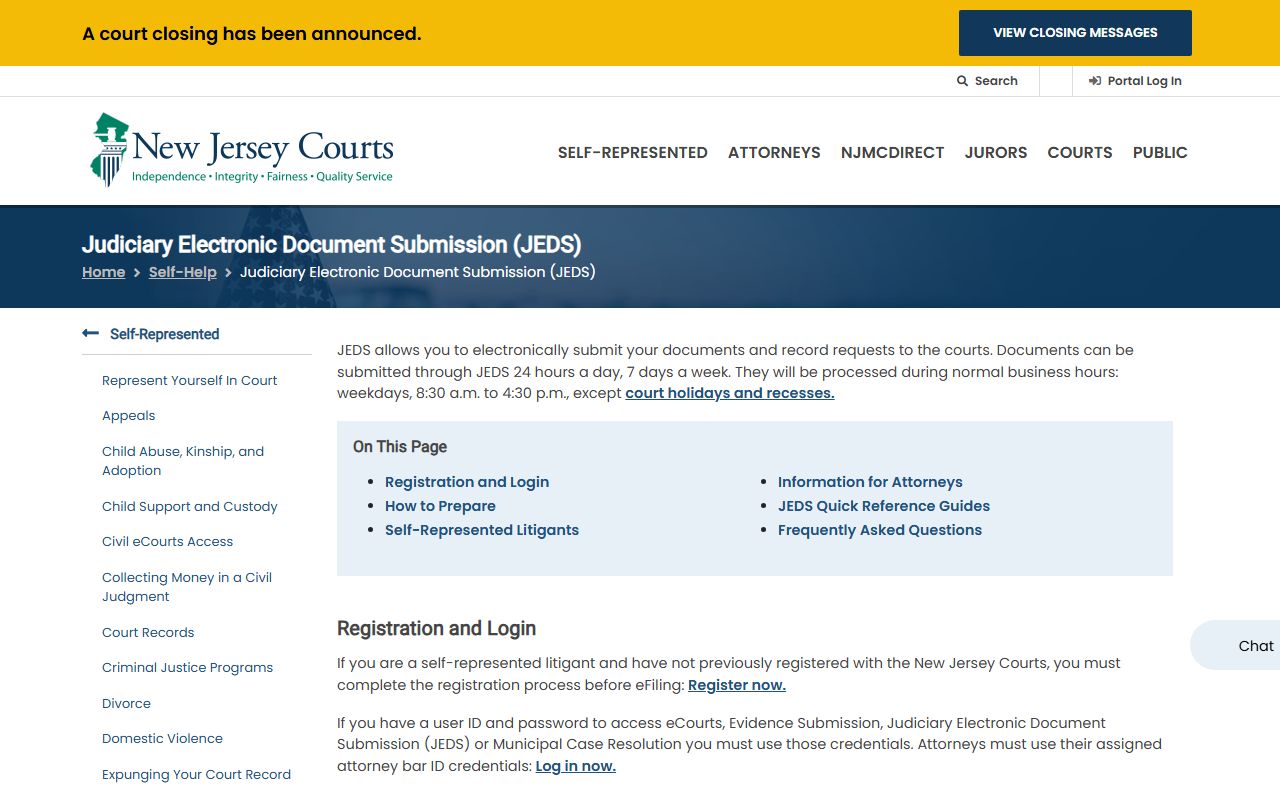
Task: Jump to Frequently Asked Questions
Action: pos(880,530)
